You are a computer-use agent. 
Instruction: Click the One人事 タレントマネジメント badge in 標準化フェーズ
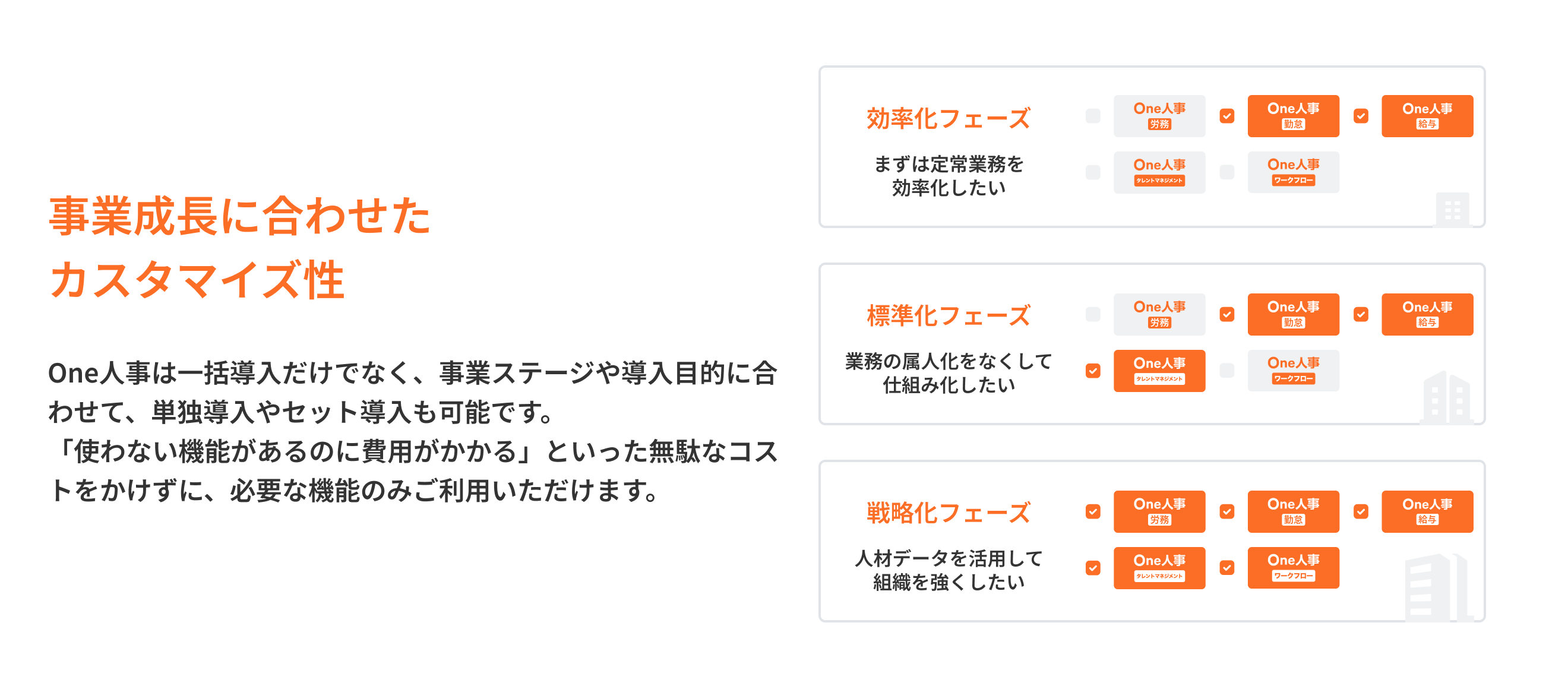coord(1159,370)
